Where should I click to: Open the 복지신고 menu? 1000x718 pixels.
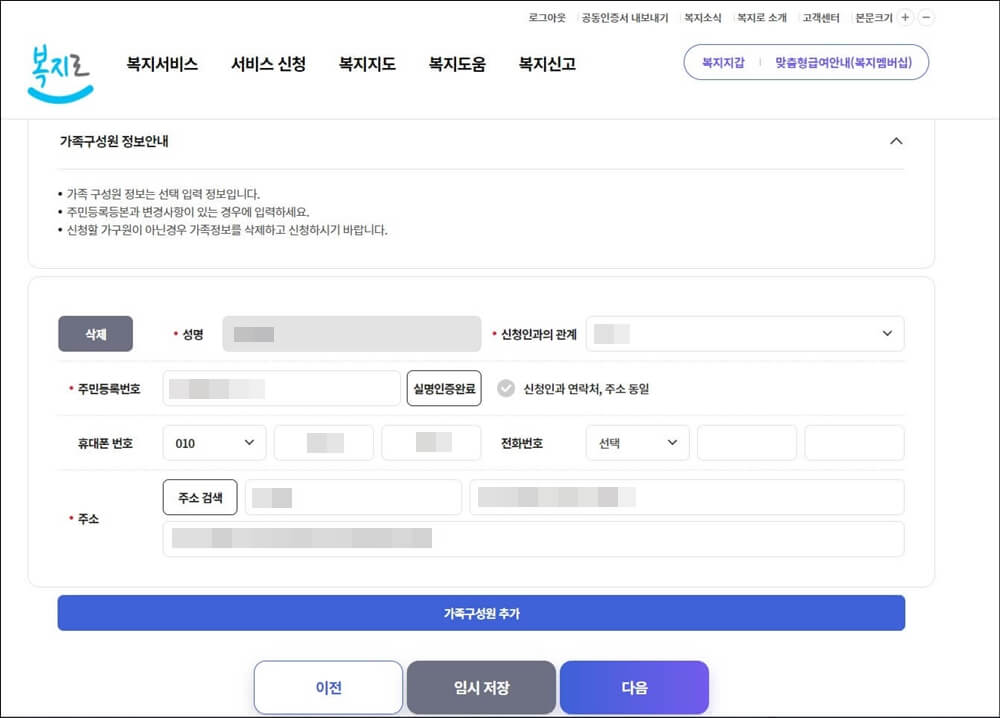[x=544, y=62]
